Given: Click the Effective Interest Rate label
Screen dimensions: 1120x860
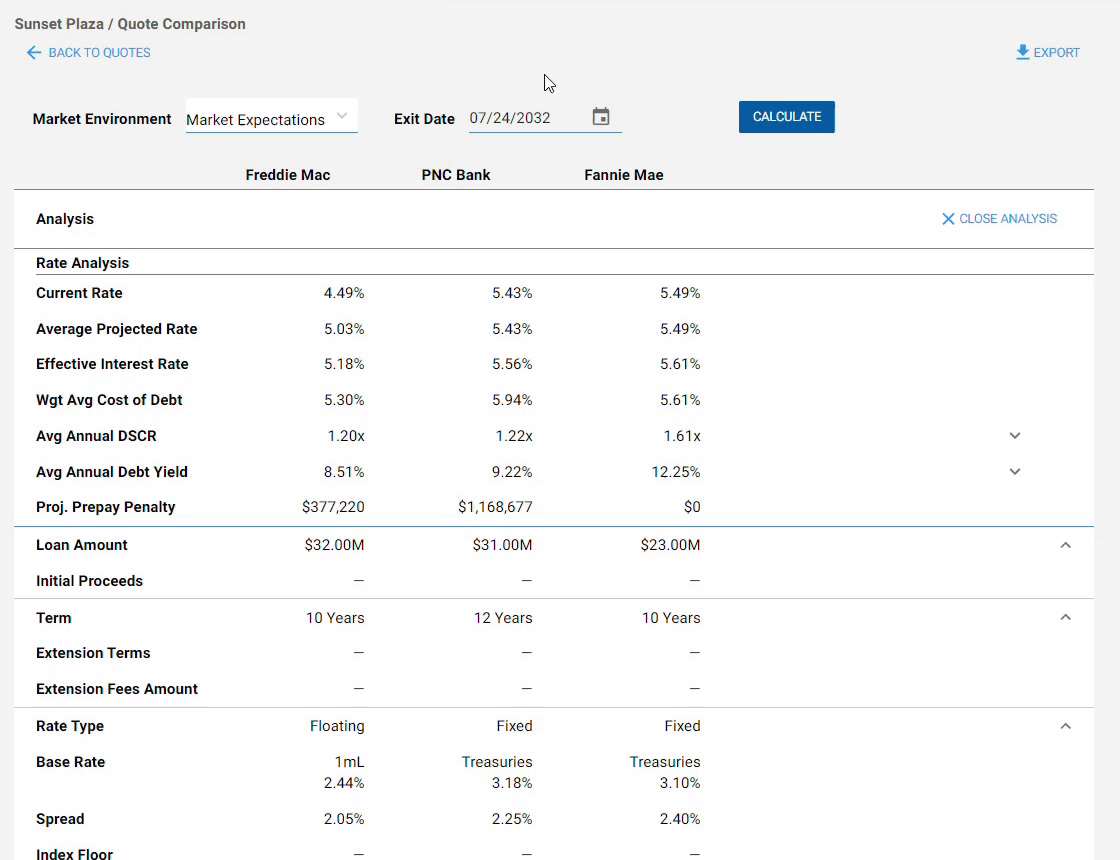Looking at the screenshot, I should tap(113, 364).
